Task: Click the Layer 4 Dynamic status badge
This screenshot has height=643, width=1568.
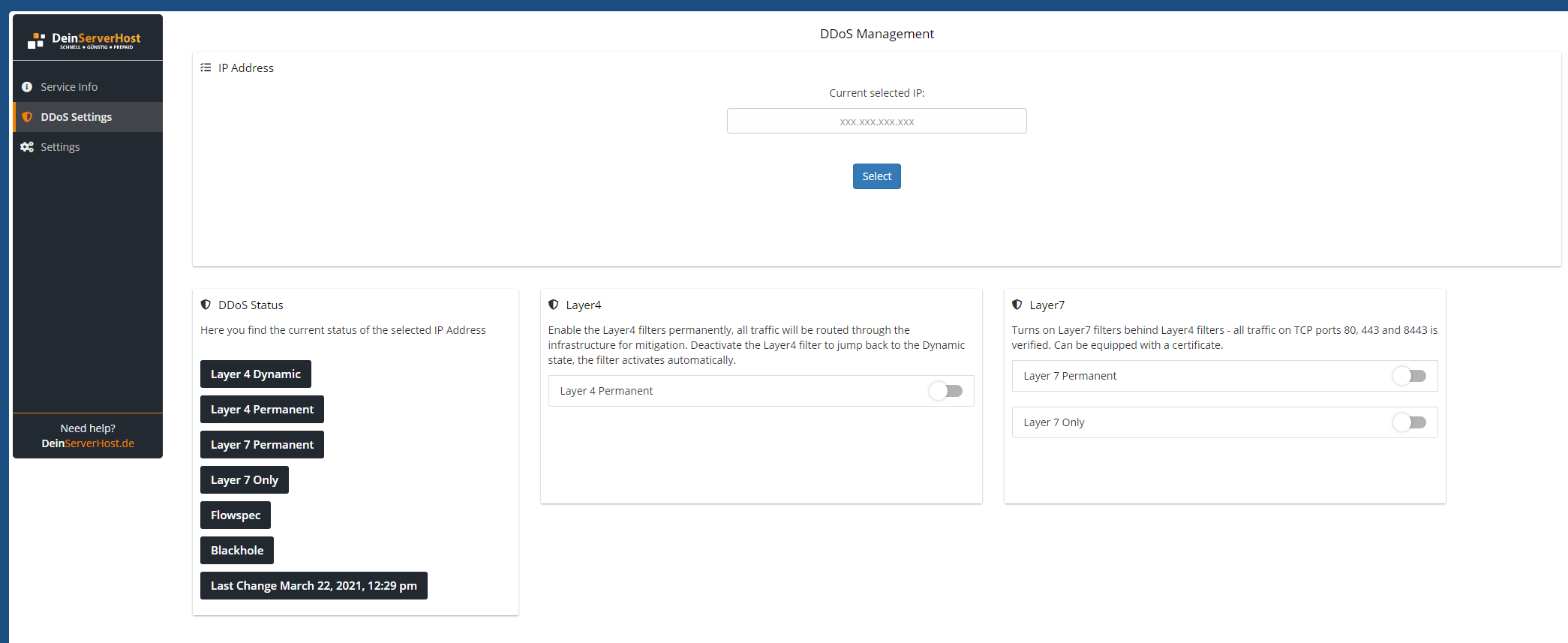Action: point(255,374)
